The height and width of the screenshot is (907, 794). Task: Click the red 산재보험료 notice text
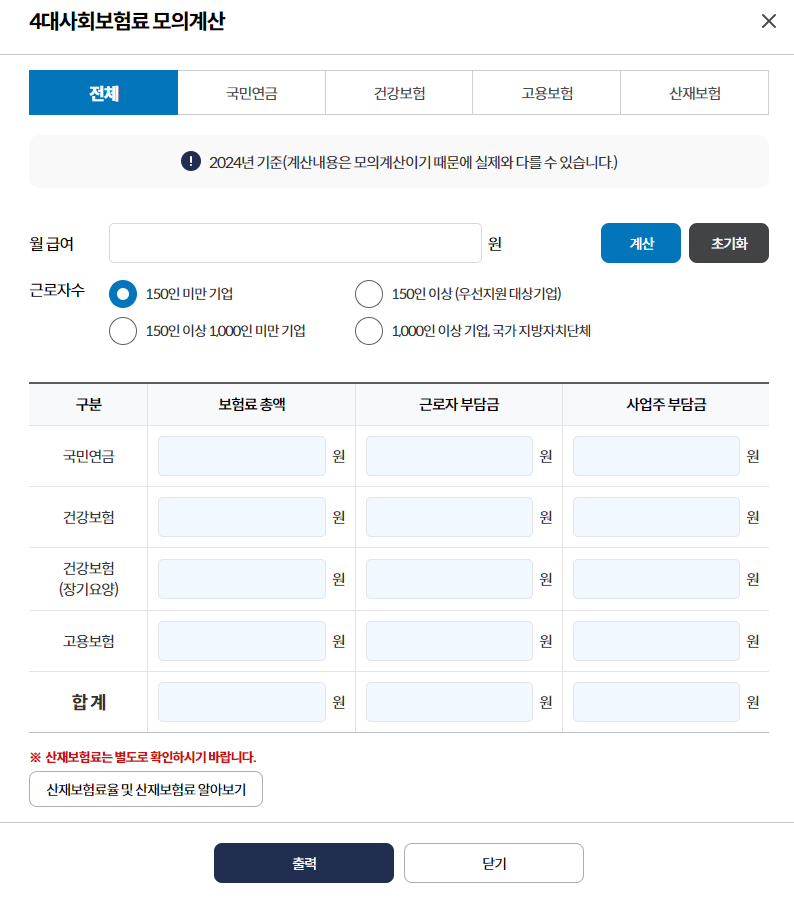click(x=143, y=757)
